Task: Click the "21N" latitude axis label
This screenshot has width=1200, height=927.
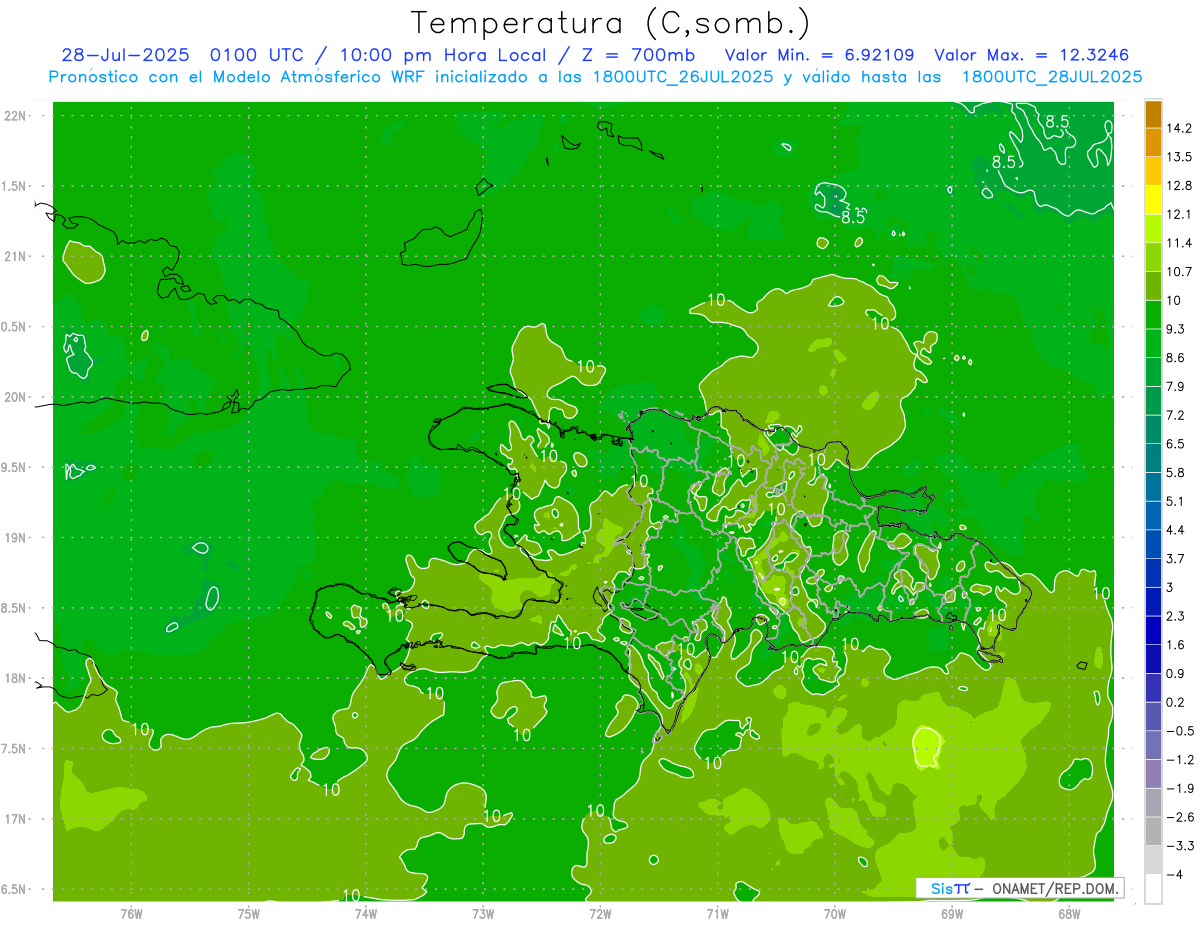Action: click(17, 257)
